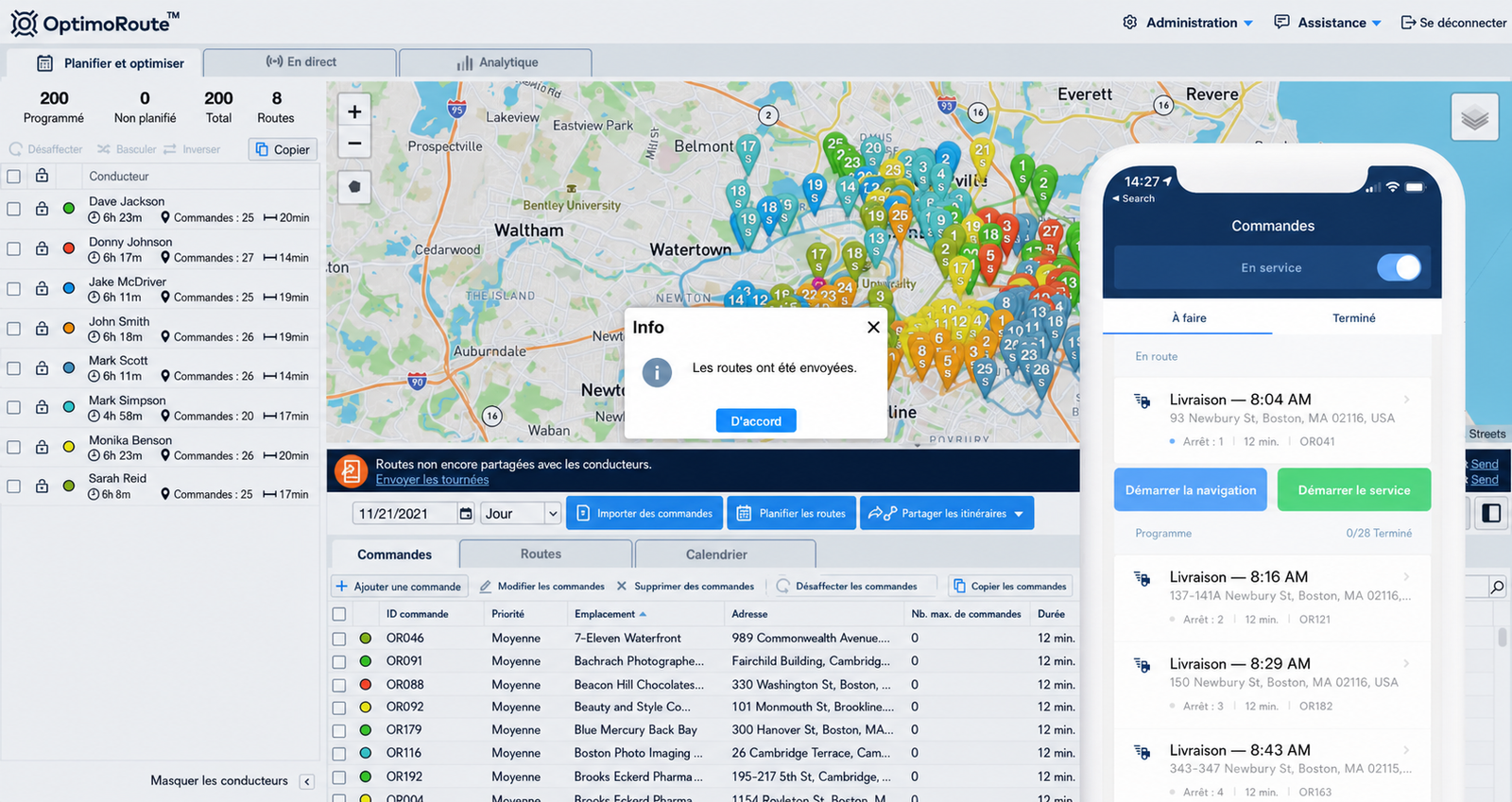
Task: Click Monika Benson's yellow color dot
Action: [x=69, y=447]
